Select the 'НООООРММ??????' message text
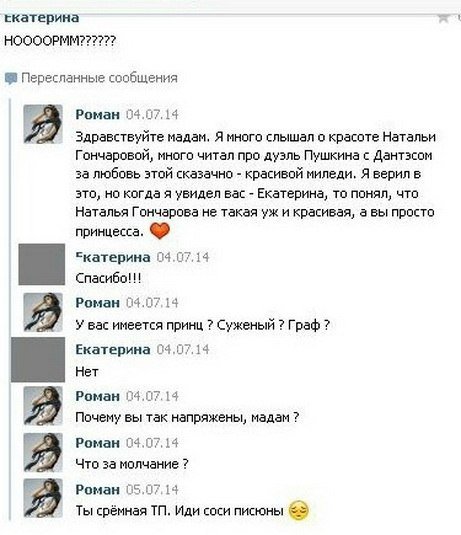461x535 pixels. tap(60, 41)
